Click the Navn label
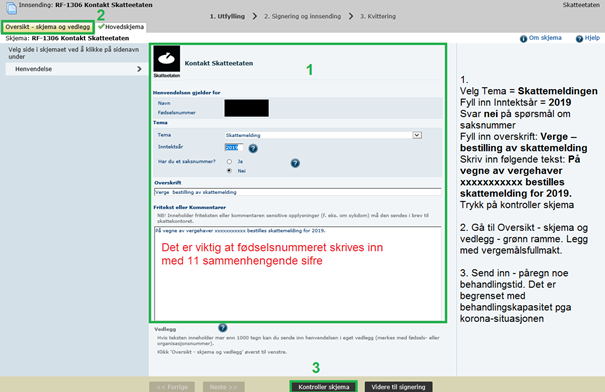Image resolution: width=605 pixels, height=392 pixels. pos(164,103)
